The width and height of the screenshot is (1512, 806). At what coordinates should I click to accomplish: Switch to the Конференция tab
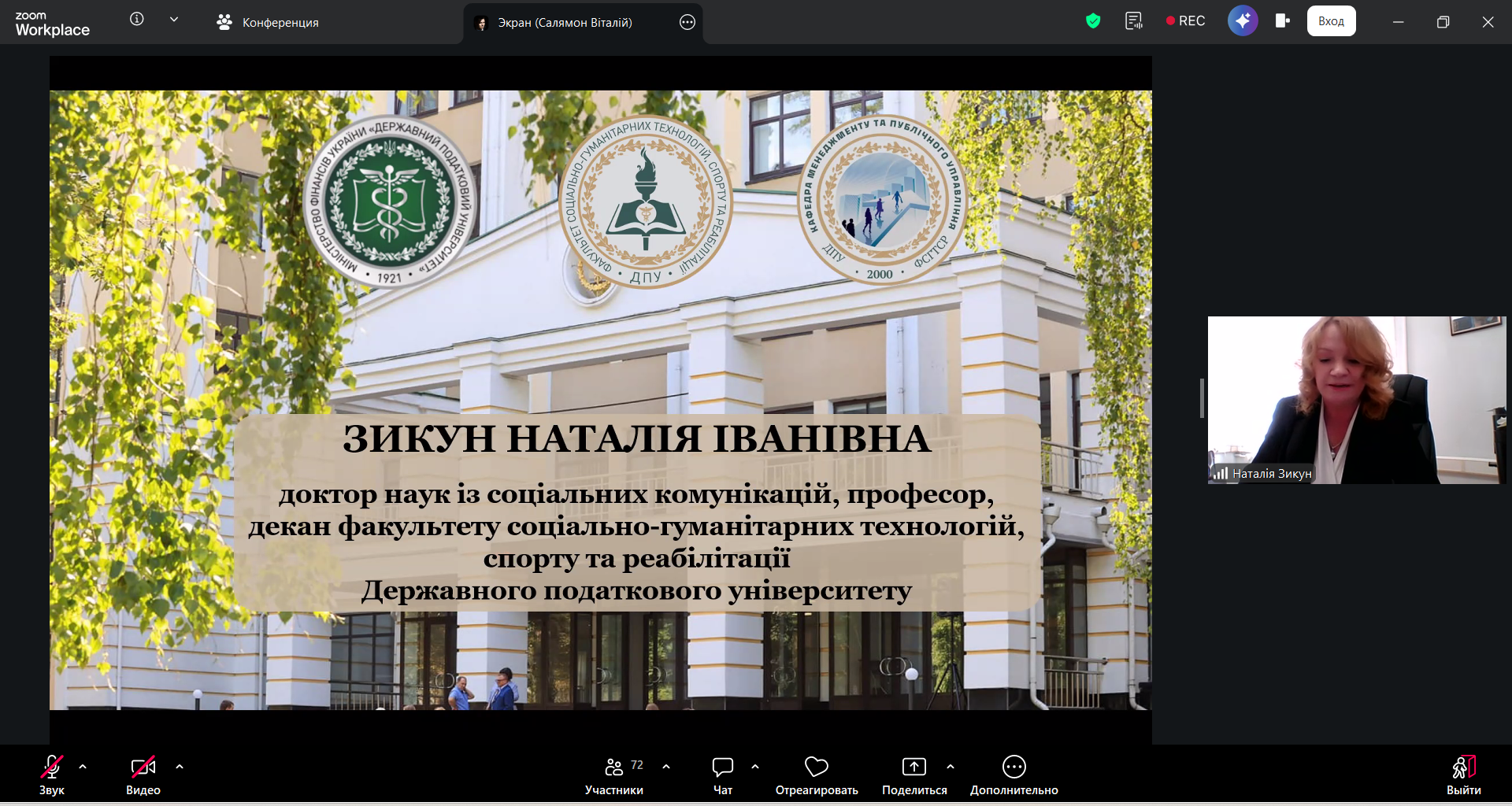[268, 23]
